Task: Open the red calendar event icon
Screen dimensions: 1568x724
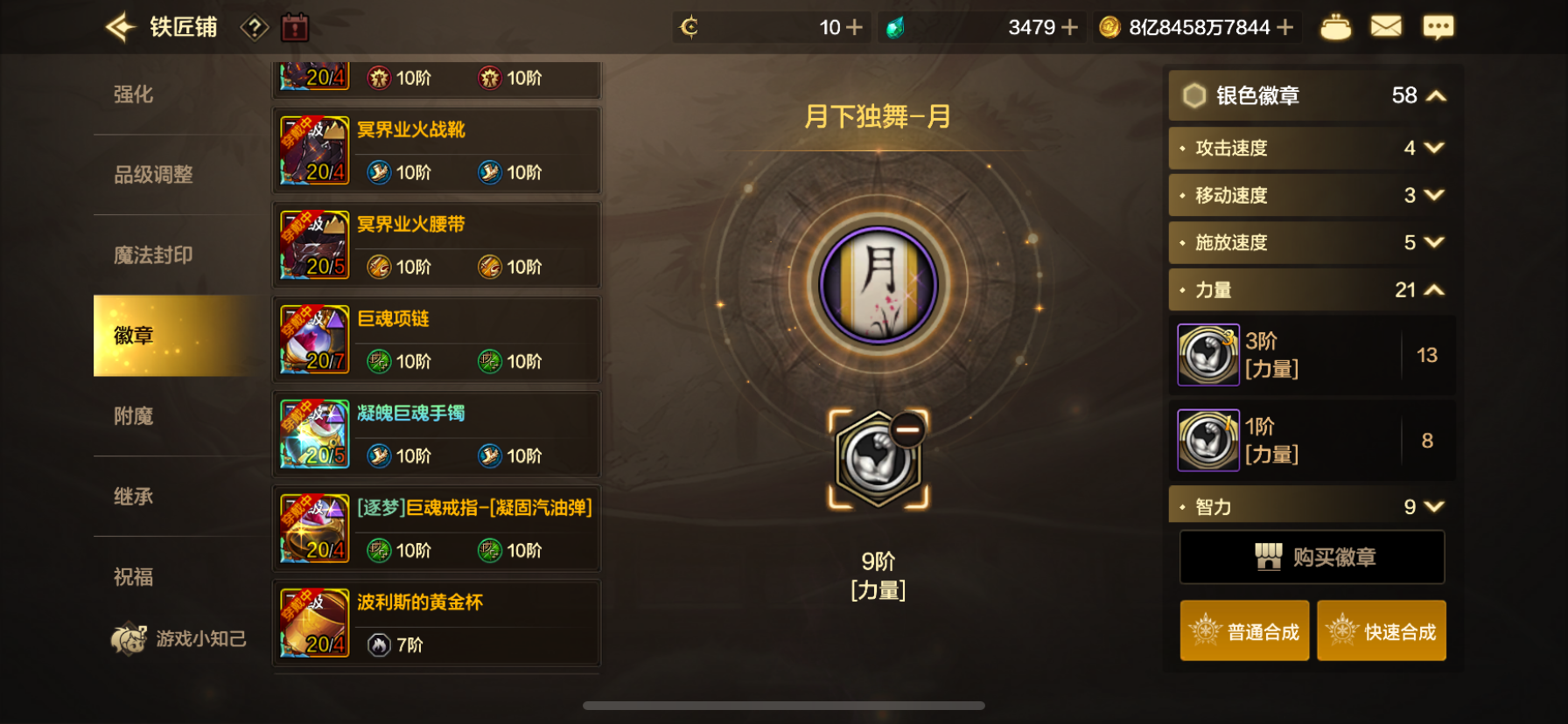Action: [295, 28]
